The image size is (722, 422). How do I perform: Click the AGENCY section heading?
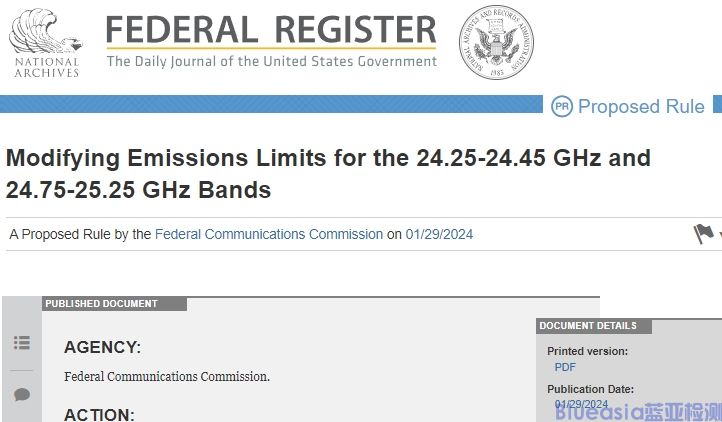(102, 347)
